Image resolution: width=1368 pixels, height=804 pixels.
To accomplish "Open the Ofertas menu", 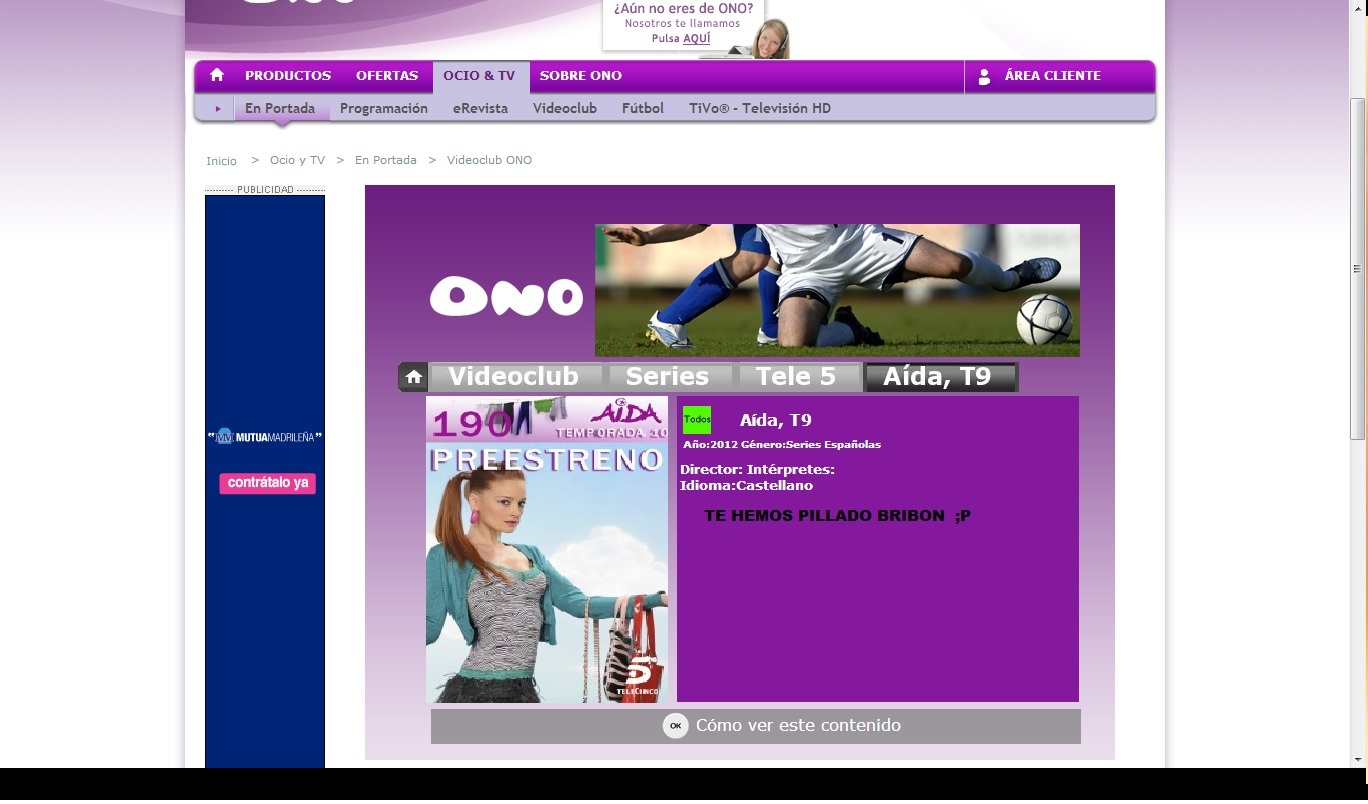I will (387, 76).
